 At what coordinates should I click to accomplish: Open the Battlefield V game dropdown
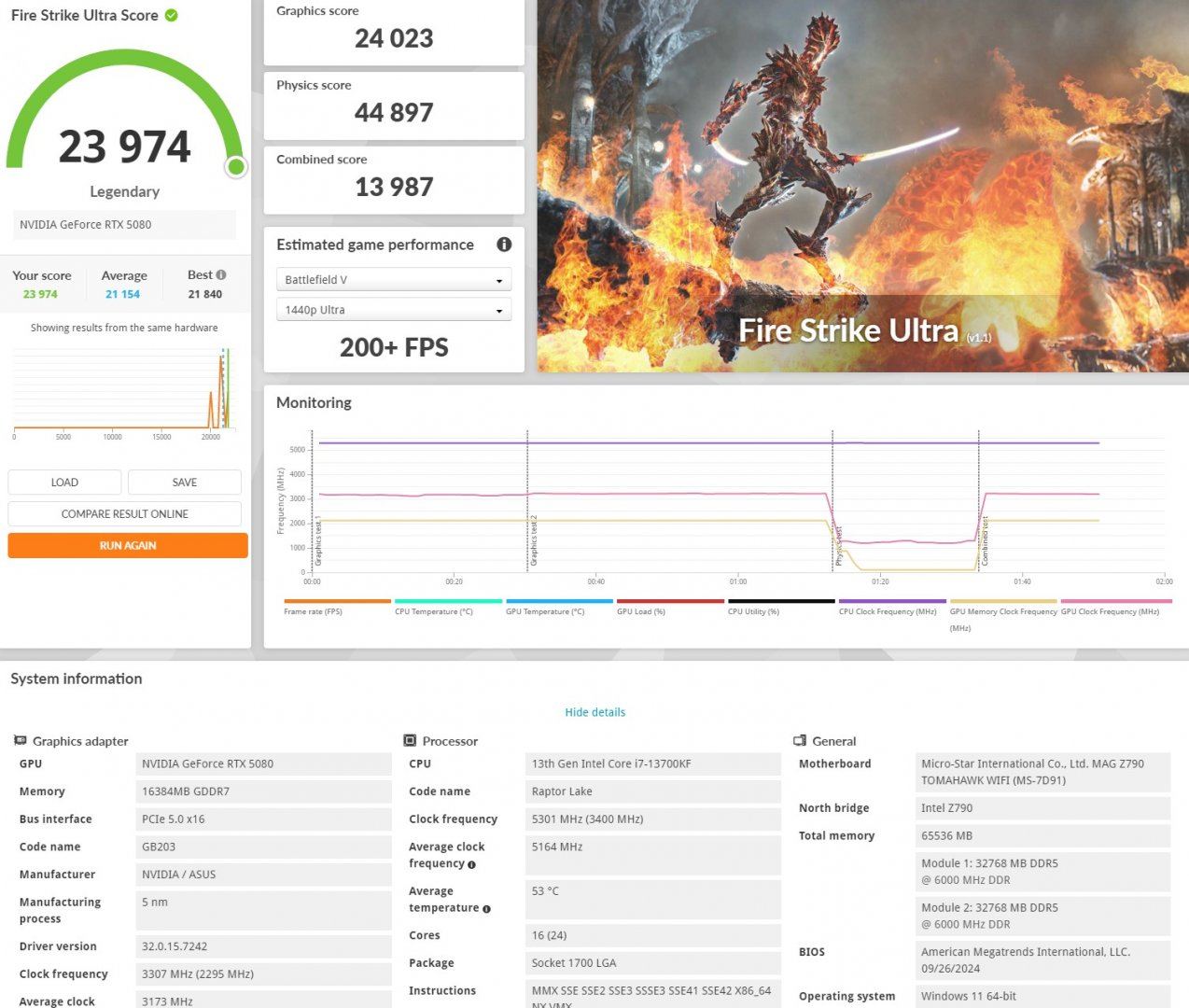394,280
